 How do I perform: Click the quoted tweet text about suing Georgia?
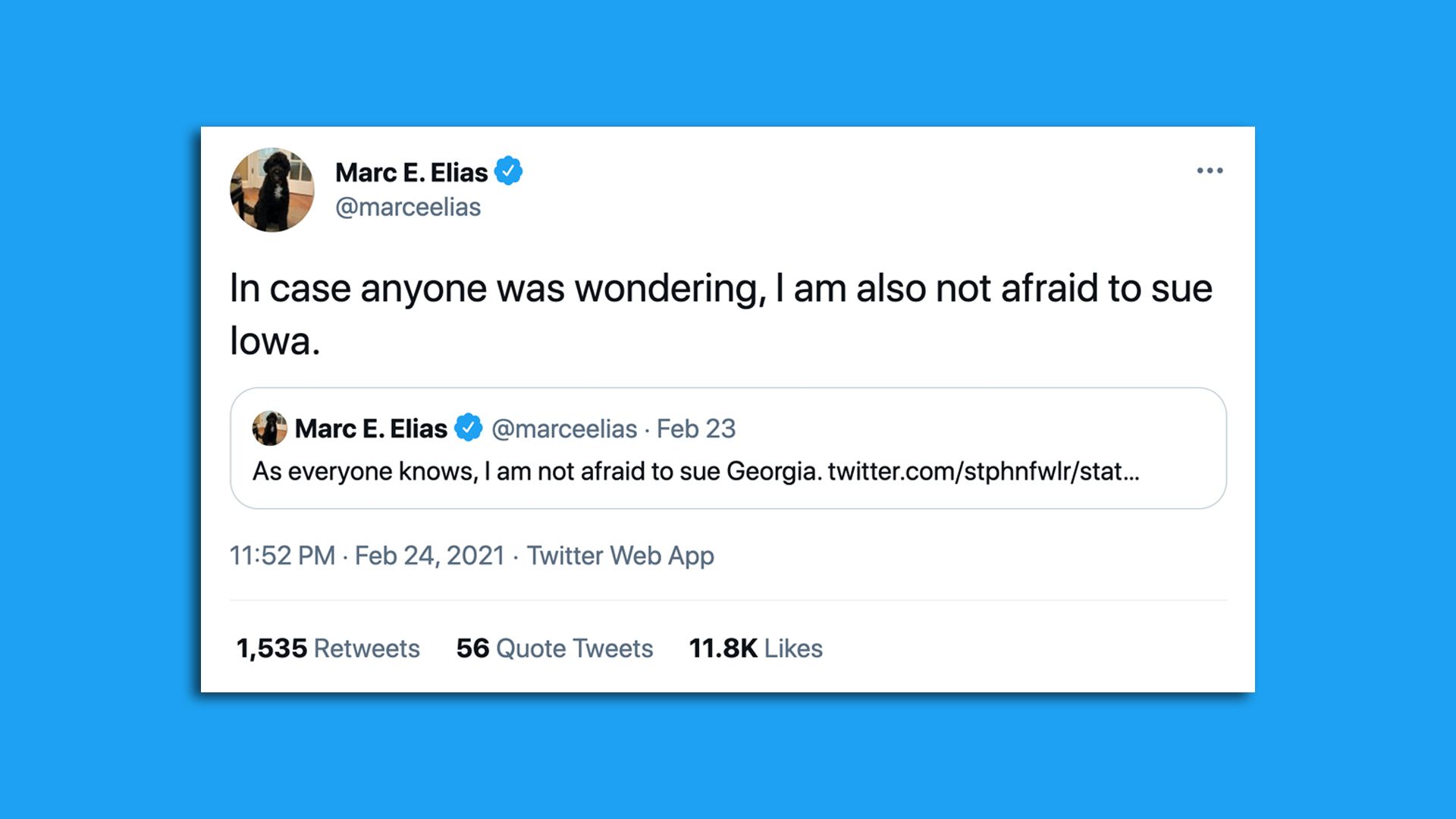[x=531, y=470]
